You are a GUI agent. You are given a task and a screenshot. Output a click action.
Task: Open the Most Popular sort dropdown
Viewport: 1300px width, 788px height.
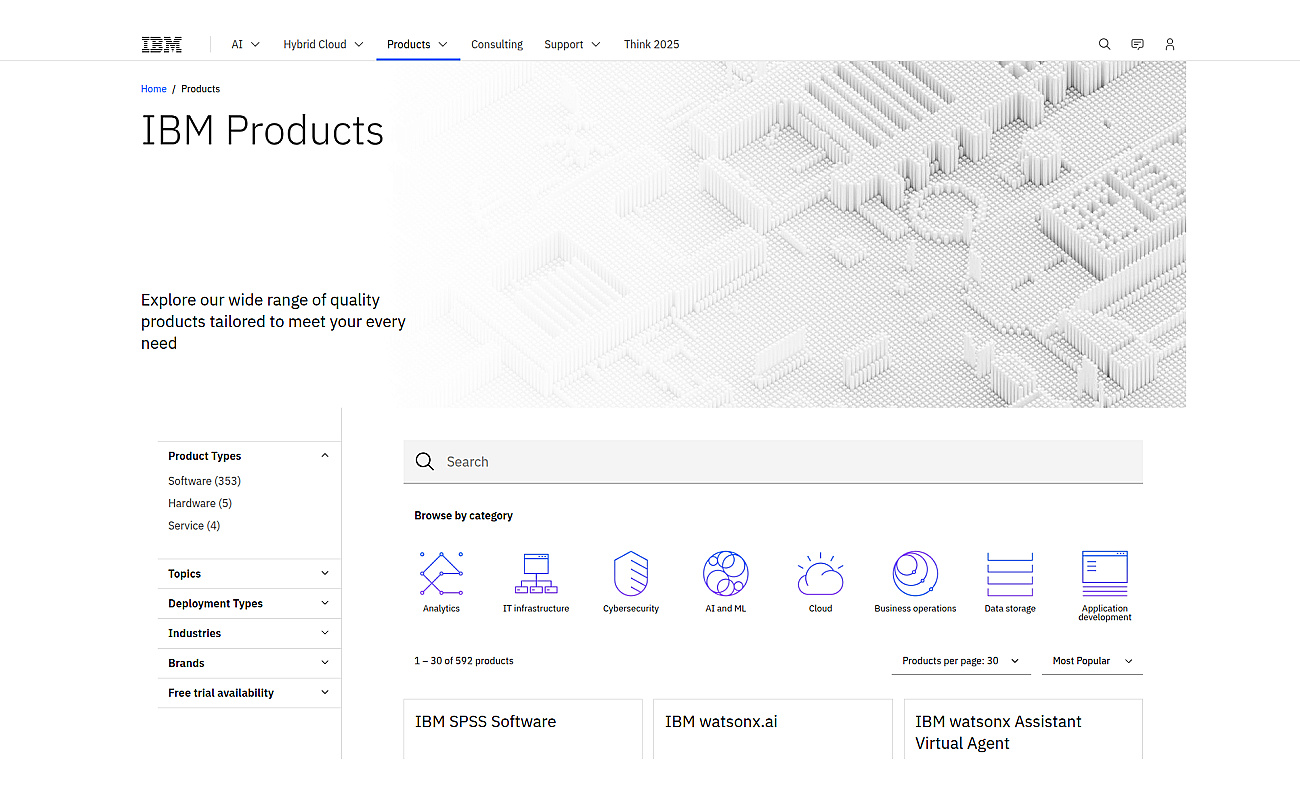pos(1092,661)
